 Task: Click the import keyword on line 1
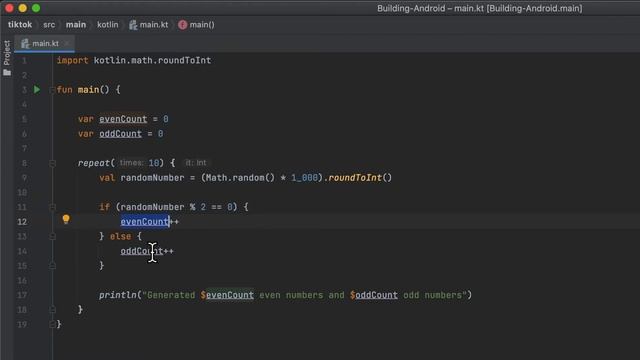point(72,60)
